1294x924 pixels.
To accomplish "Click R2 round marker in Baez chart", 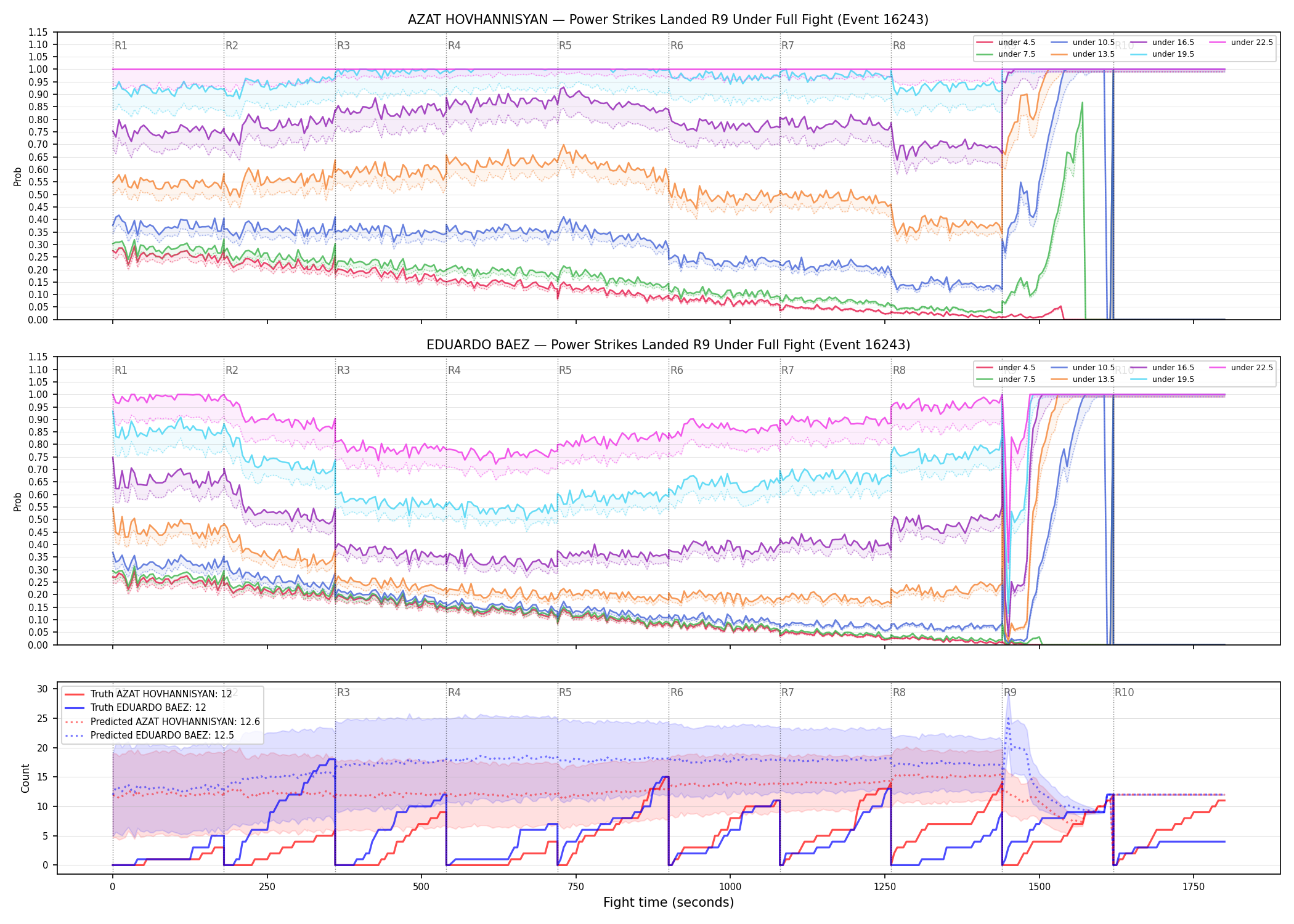I will tap(232, 370).
